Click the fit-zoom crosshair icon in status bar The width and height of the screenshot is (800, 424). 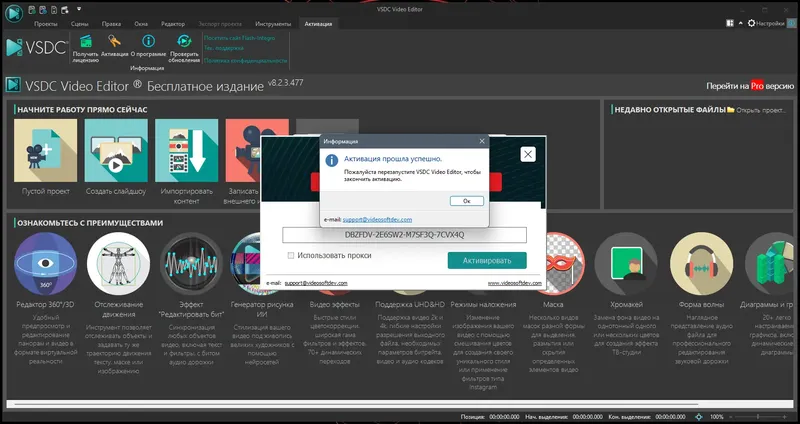click(699, 417)
